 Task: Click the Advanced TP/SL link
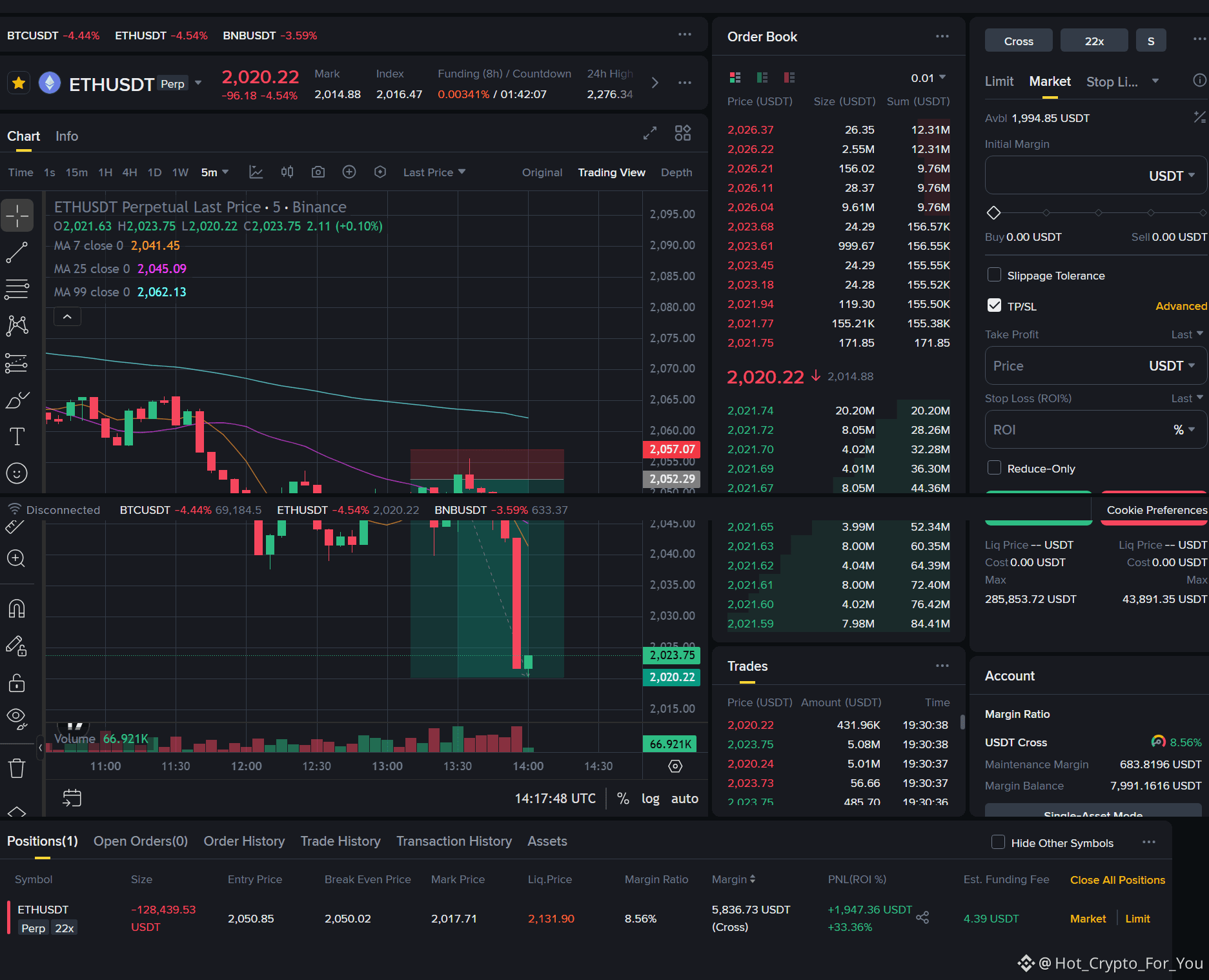[1181, 306]
